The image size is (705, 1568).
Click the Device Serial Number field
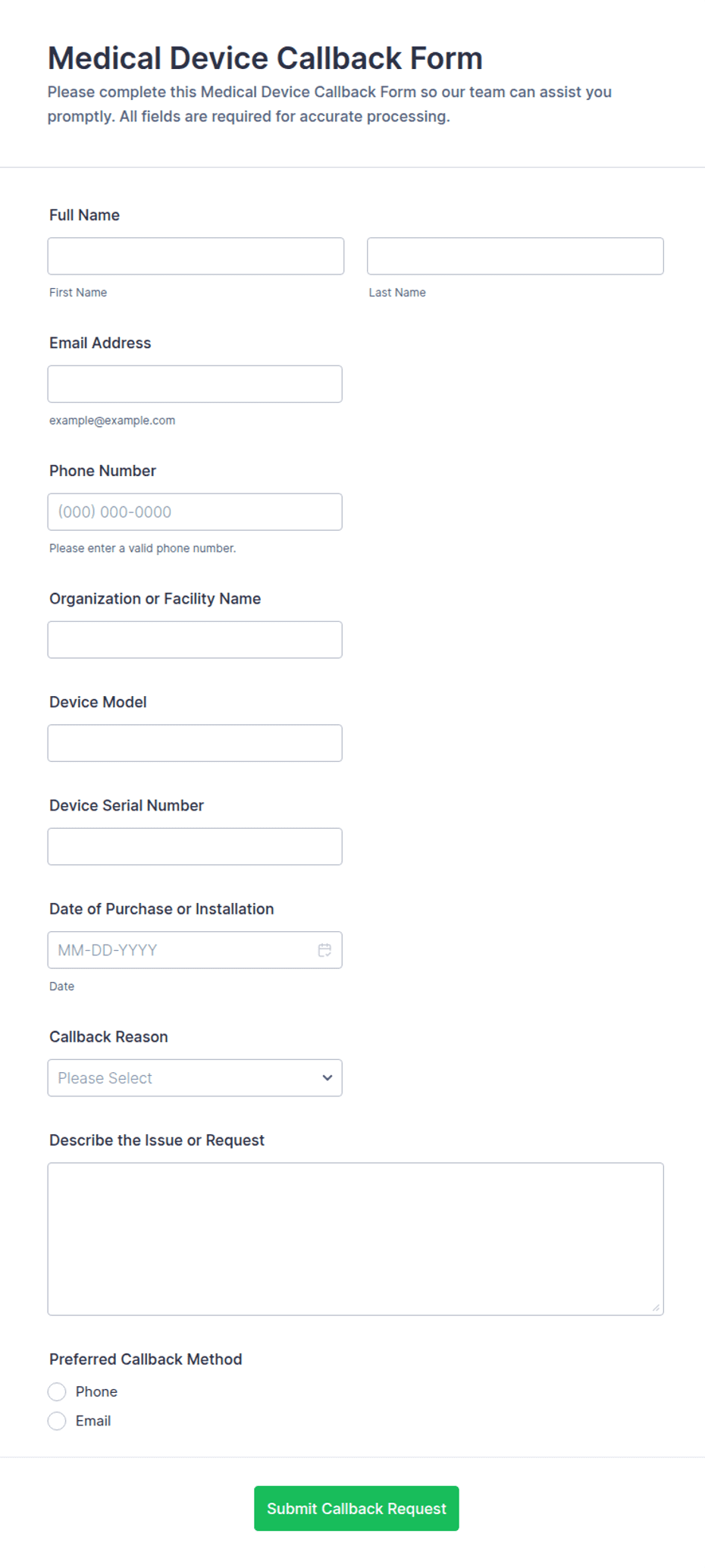[x=195, y=846]
